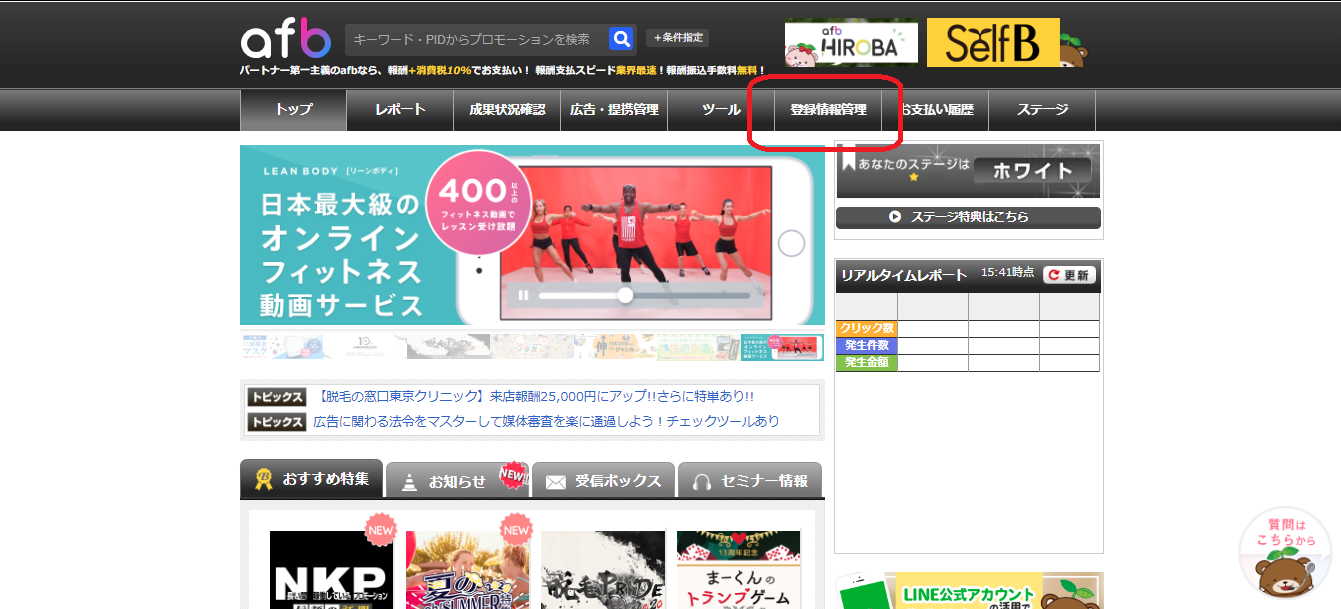Open the SelfB banner
Screen dimensions: 1341x609
993,42
